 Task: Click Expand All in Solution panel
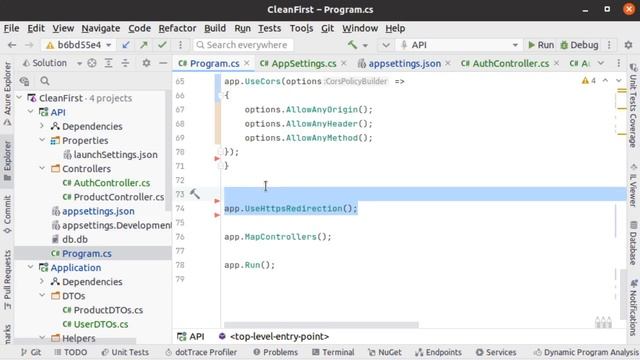coord(108,63)
